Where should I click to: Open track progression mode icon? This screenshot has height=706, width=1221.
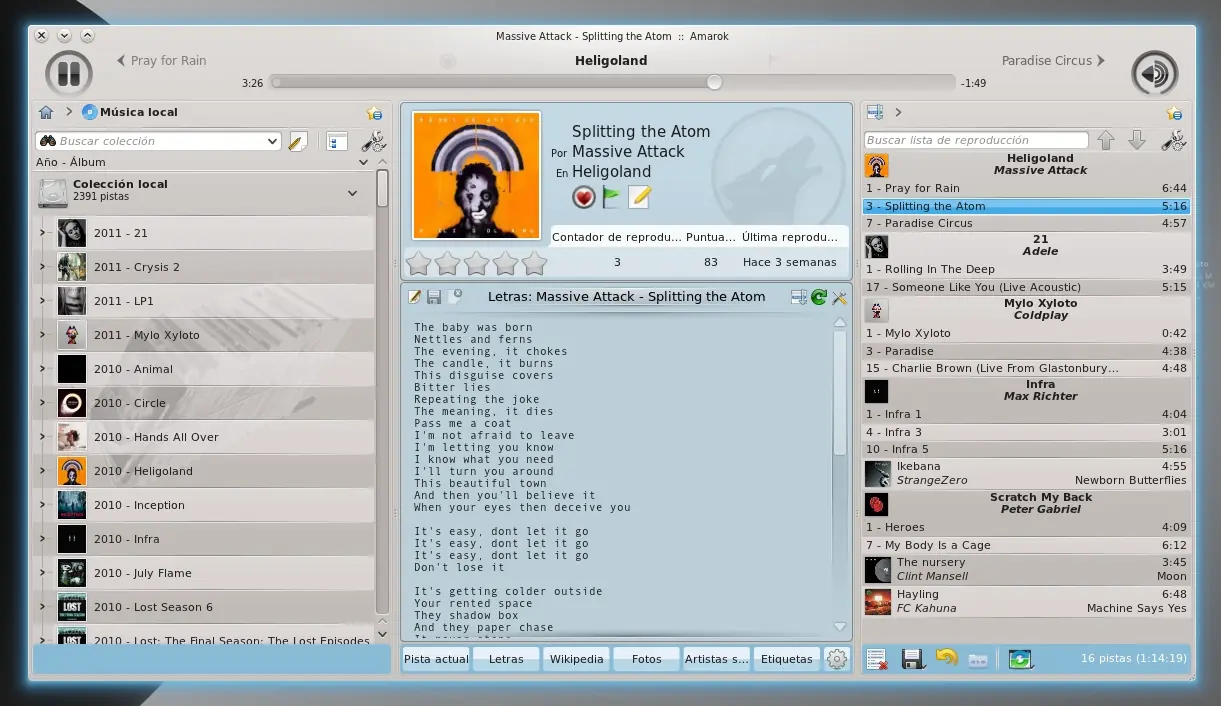coord(1019,659)
